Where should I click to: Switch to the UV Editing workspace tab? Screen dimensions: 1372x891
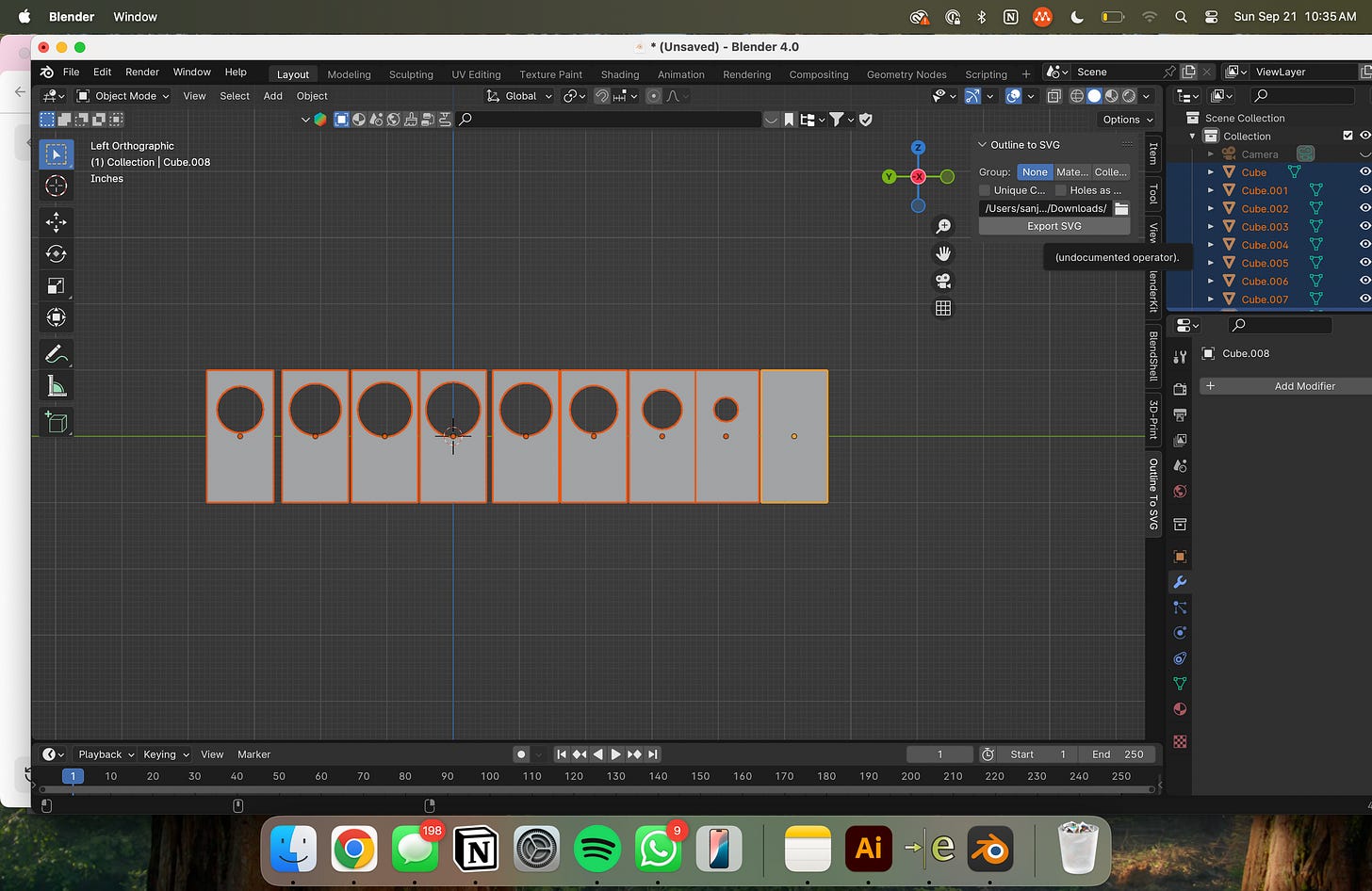(x=476, y=74)
